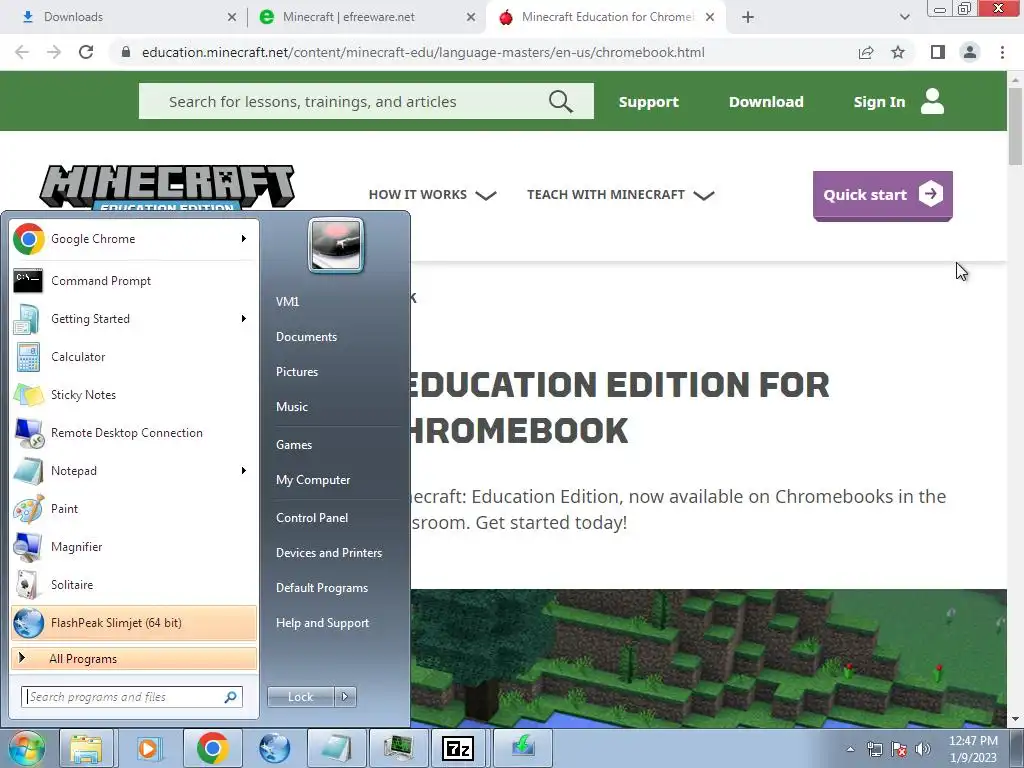Open Solitaire from Start menu

(x=133, y=584)
